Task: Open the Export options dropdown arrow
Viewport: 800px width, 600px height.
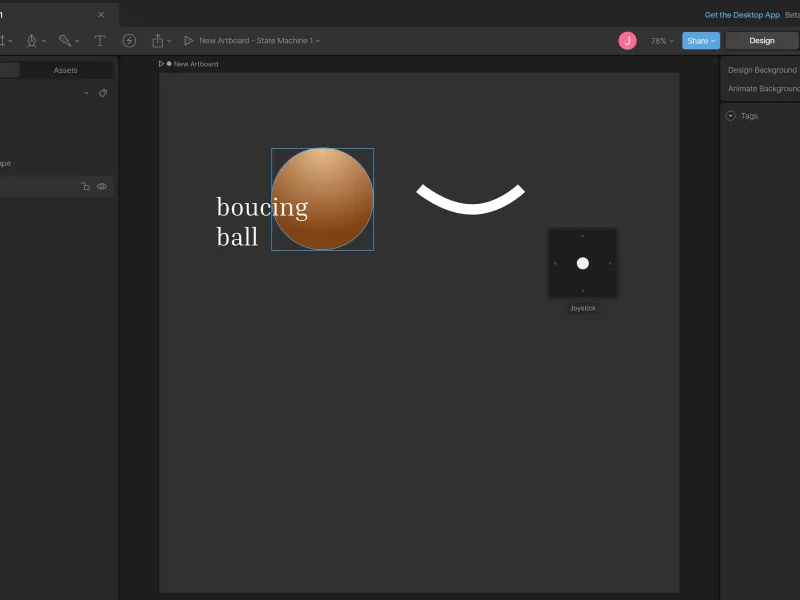Action: point(169,41)
